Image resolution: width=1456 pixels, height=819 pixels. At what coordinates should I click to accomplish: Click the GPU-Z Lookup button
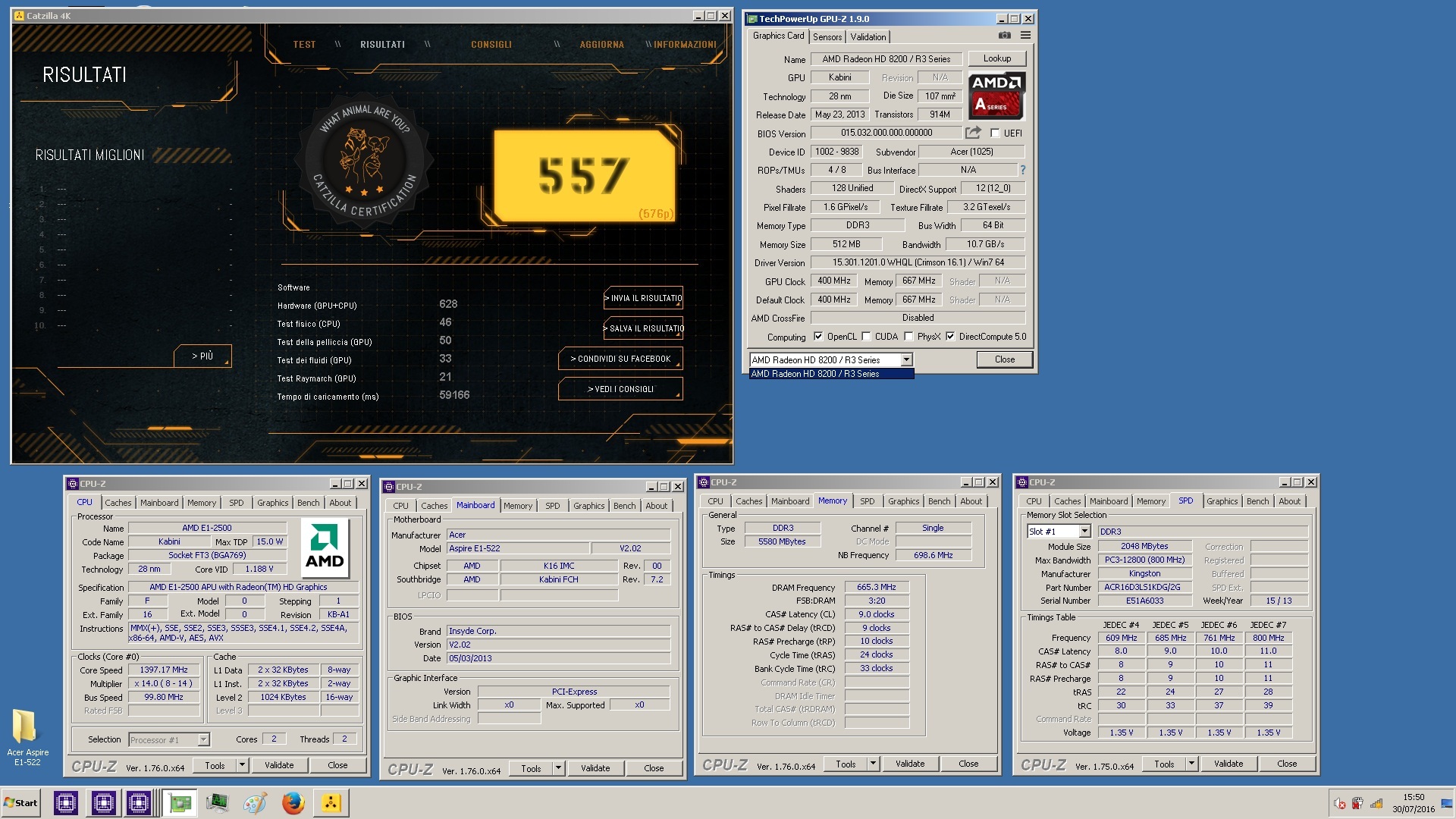coord(996,58)
